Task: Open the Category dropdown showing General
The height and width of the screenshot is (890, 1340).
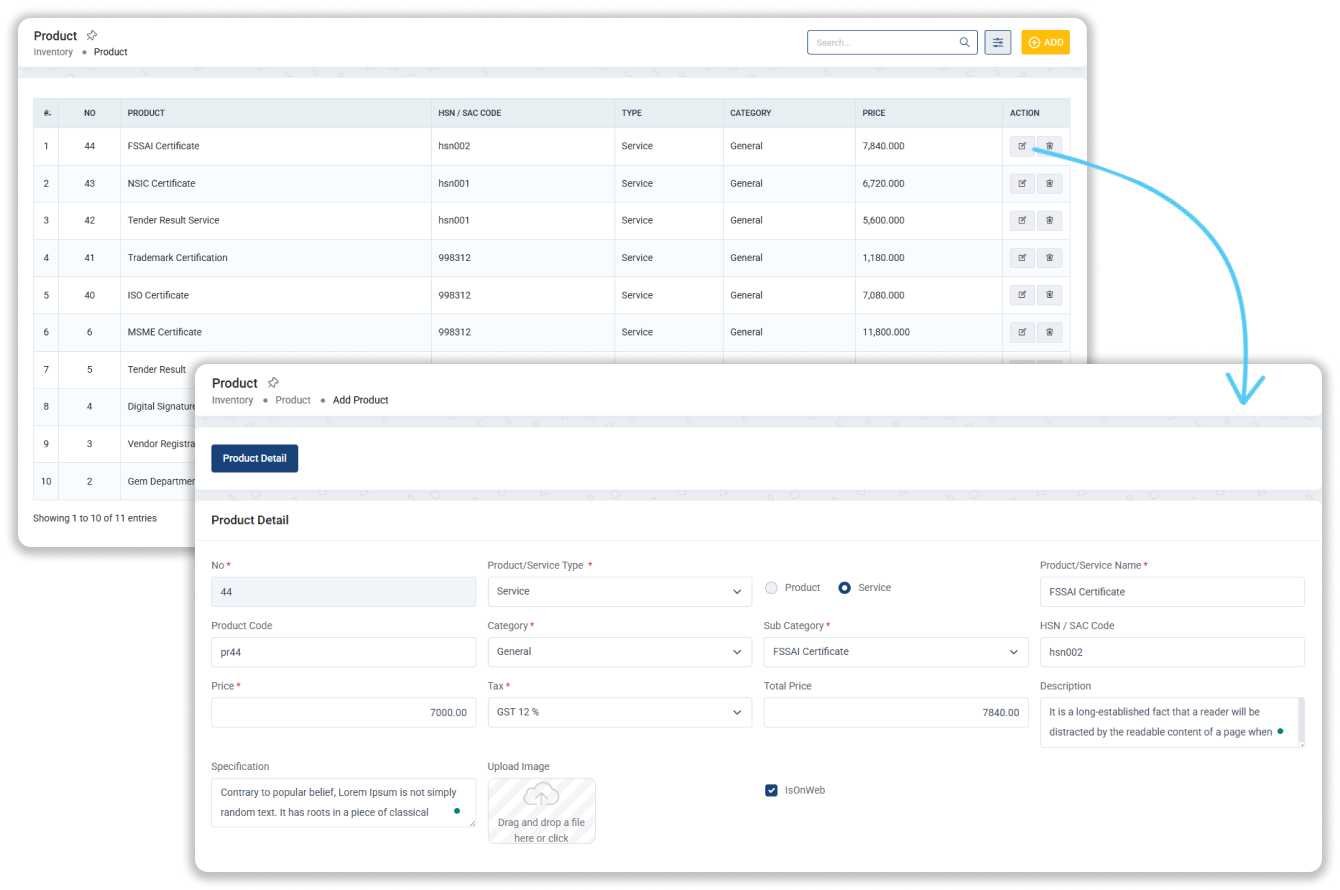Action: click(619, 652)
